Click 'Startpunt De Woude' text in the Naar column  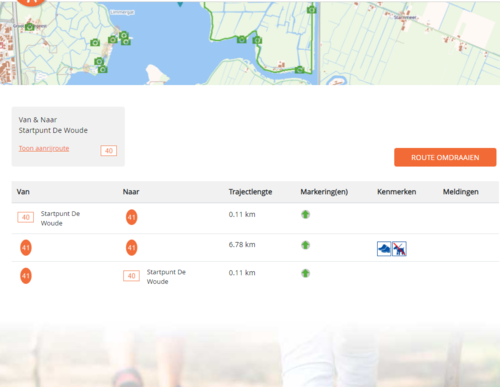pos(166,277)
